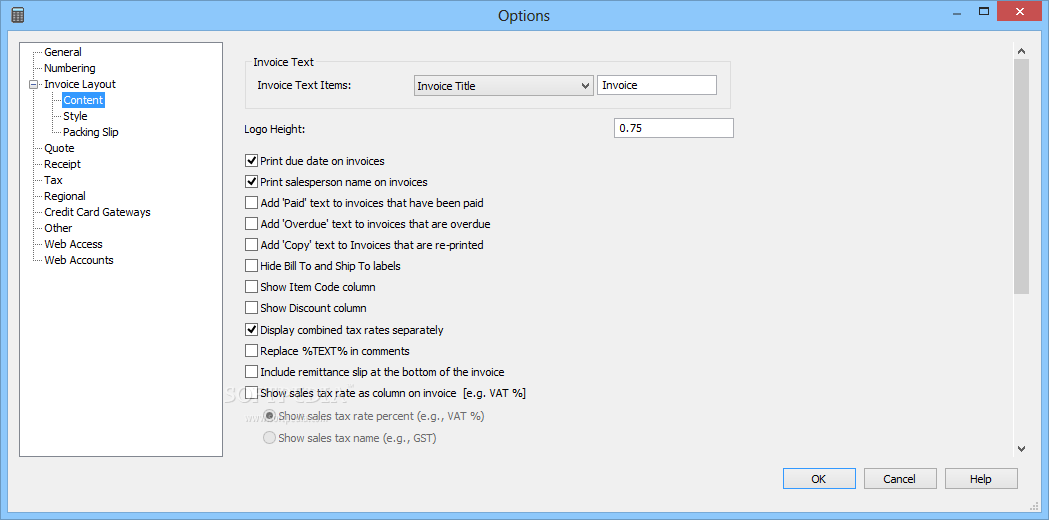
Task: Click the Logo Height input field
Action: pos(674,128)
